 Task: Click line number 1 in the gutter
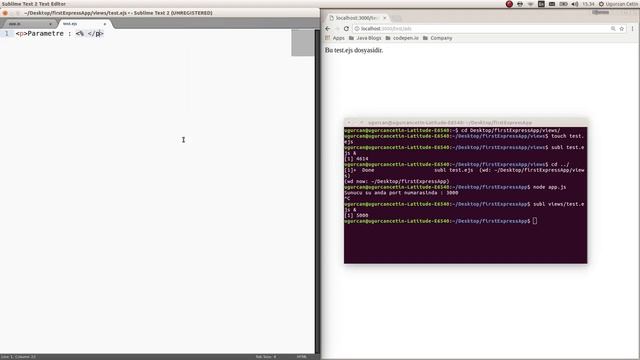click(7, 33)
